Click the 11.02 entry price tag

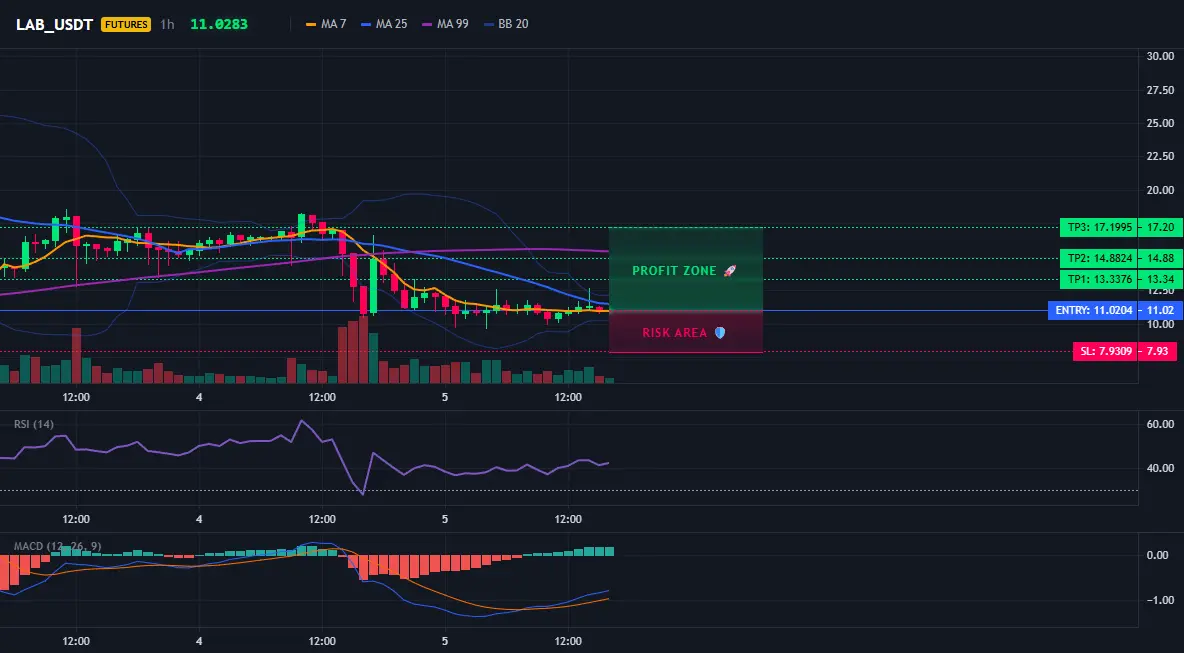click(1161, 310)
